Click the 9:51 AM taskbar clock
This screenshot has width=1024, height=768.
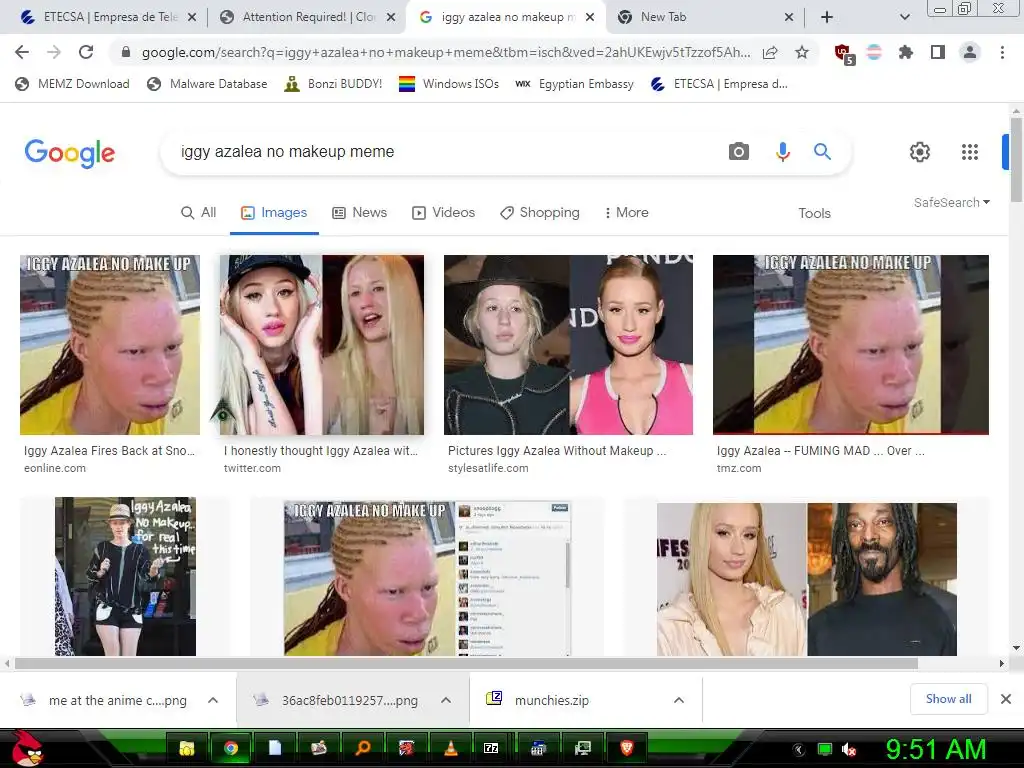pos(936,749)
